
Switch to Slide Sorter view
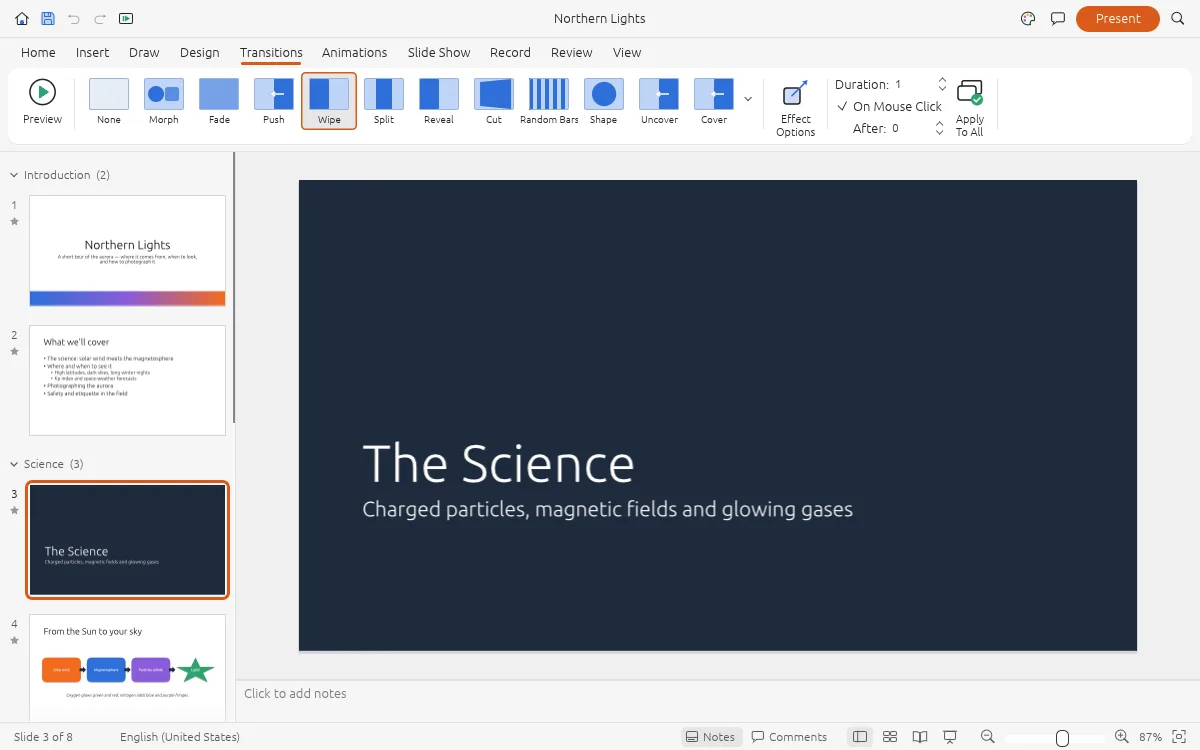click(x=890, y=737)
